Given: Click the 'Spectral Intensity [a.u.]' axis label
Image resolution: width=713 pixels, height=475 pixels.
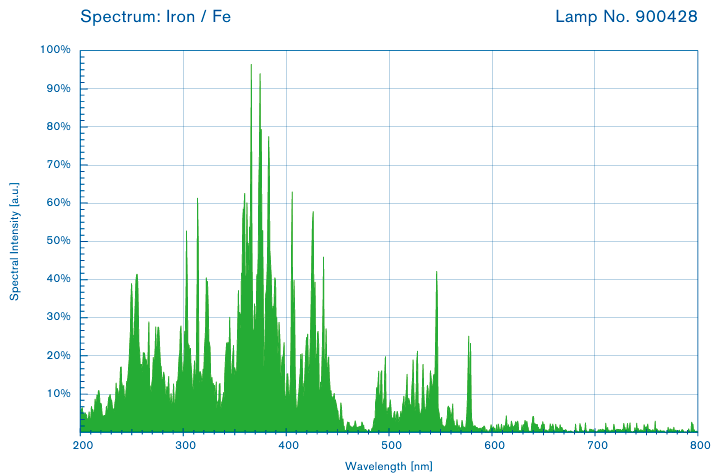Looking at the screenshot, I should [15, 241].
